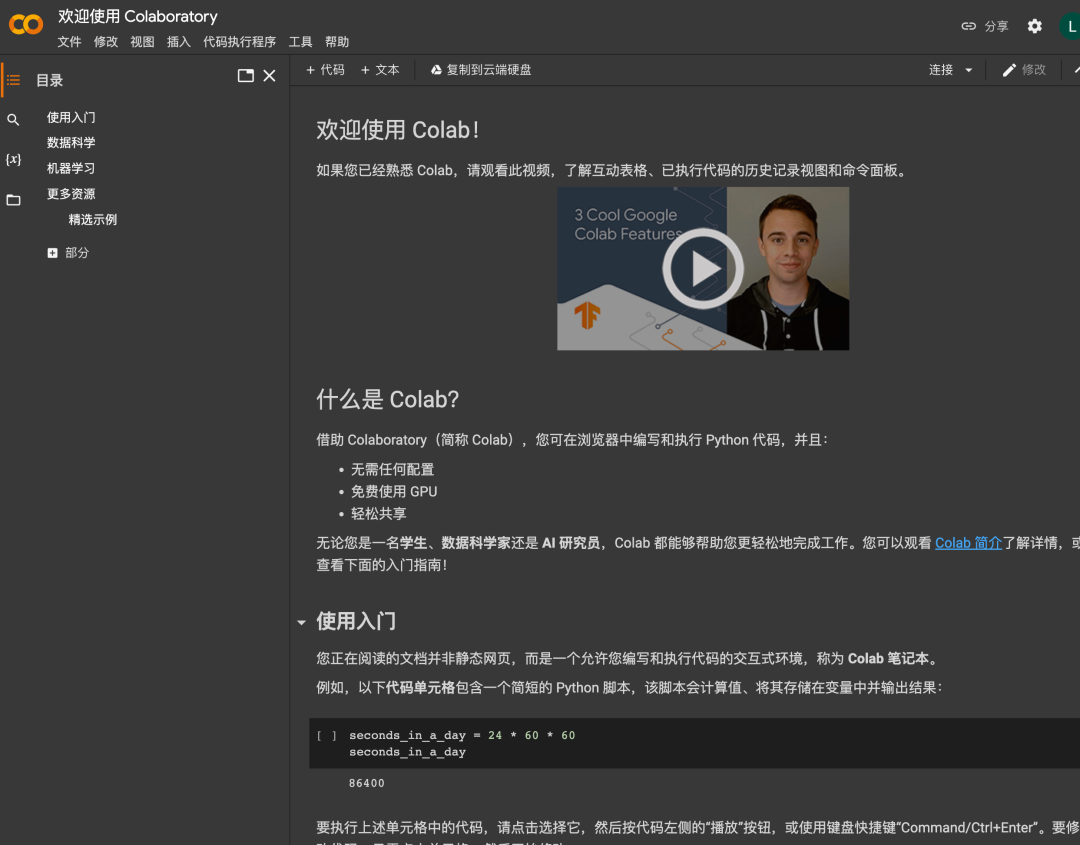Image resolution: width=1080 pixels, height=845 pixels.
Task: Open the search panel magnifier icon
Action: [x=13, y=120]
